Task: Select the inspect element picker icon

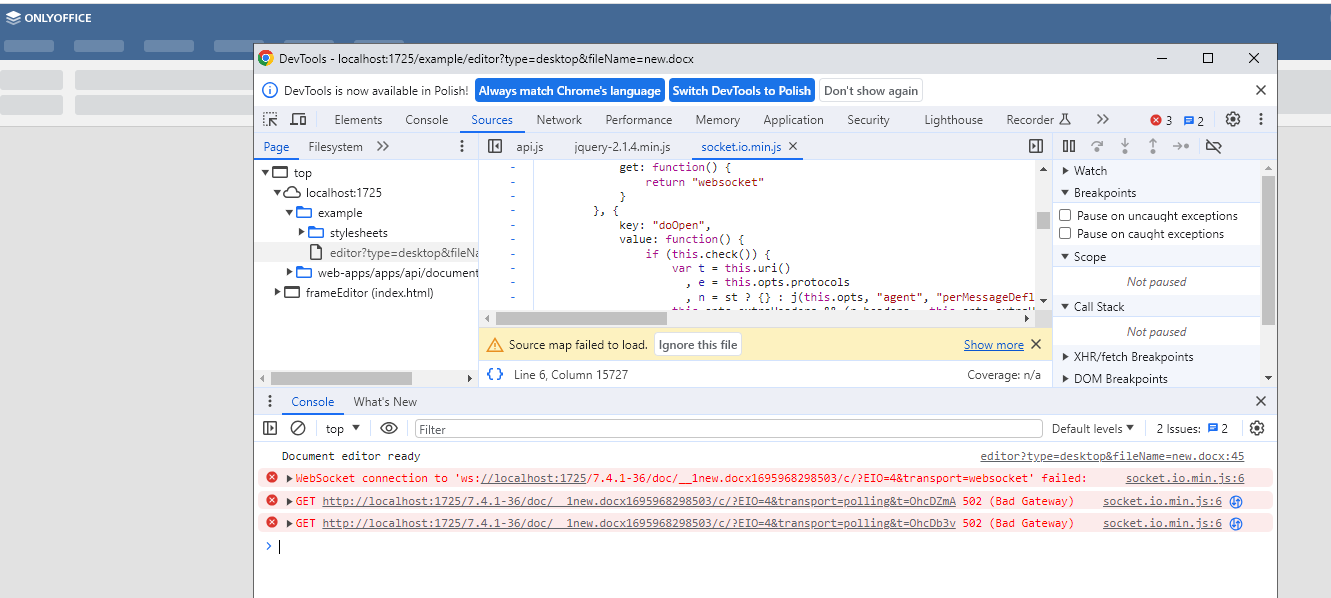Action: [x=270, y=119]
